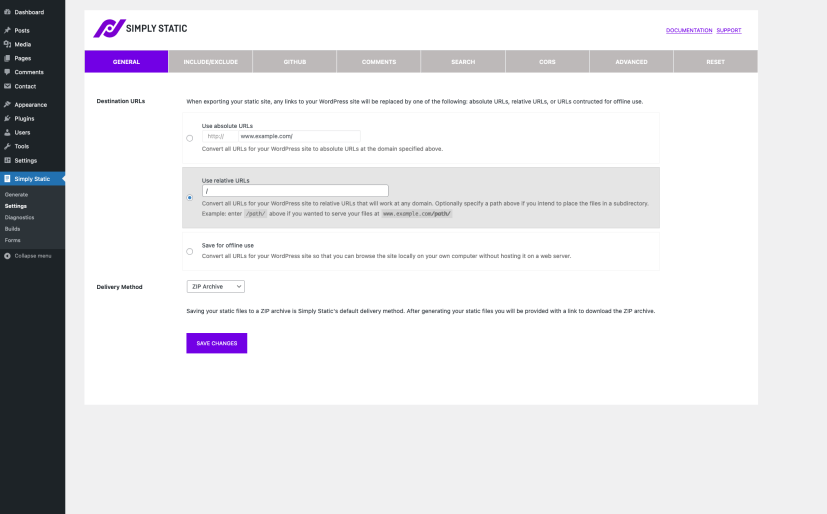Image resolution: width=827 pixels, height=514 pixels.
Task: Open Media library icon
Action: click(8, 44)
